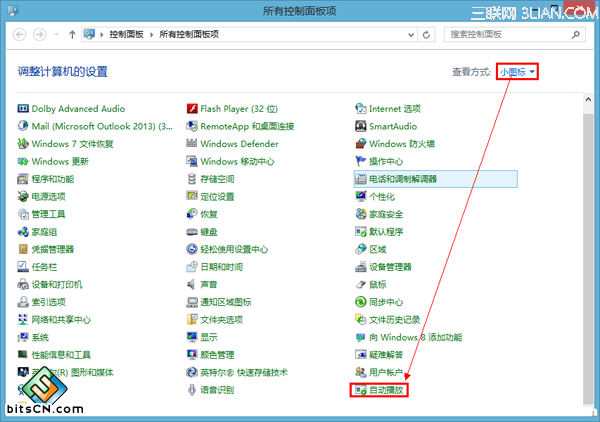Screen dimensions: 600x422
Task: Open the recent locations dropdown arrow
Action: [x=57, y=34]
